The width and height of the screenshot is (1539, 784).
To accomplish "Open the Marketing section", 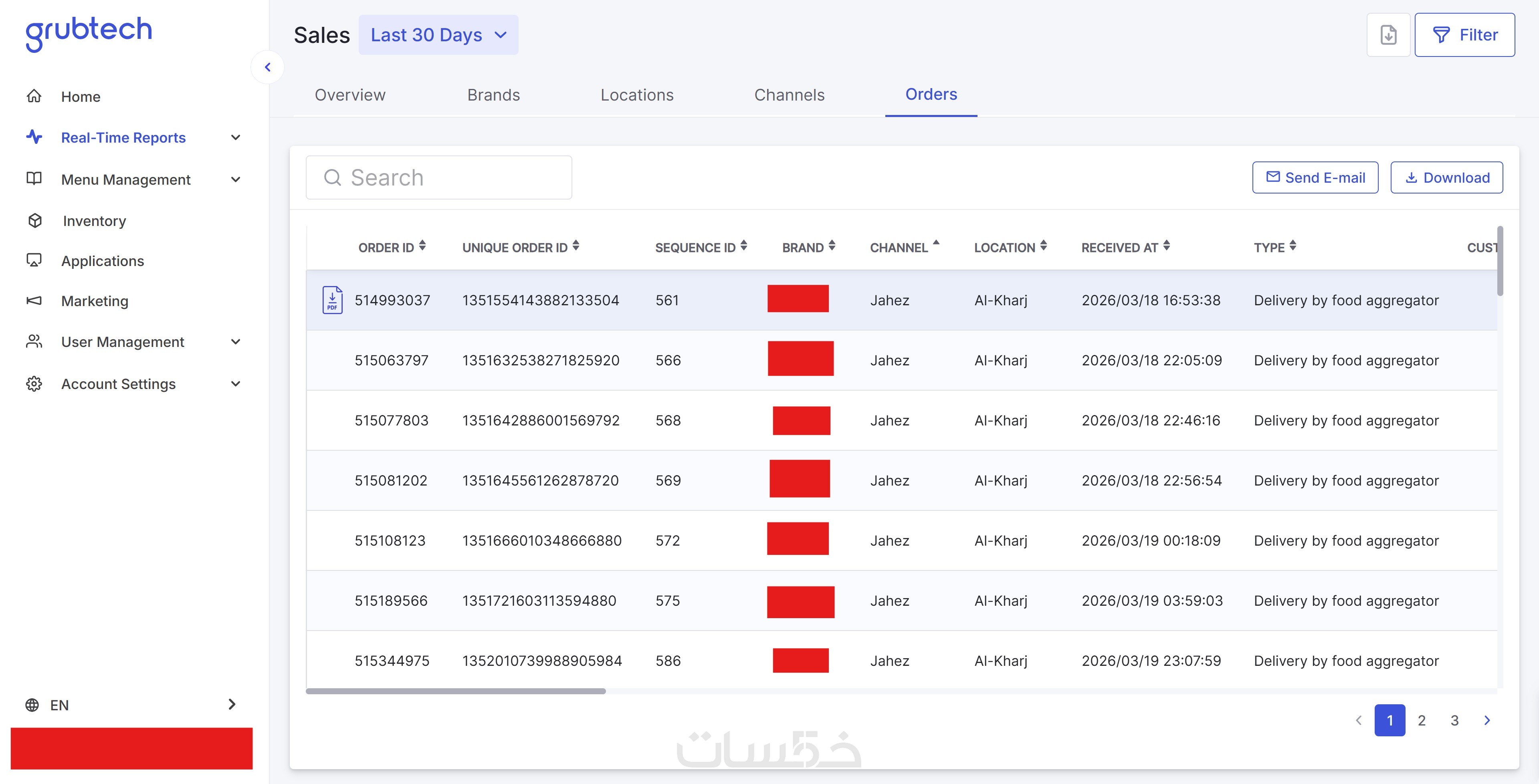I will point(95,301).
